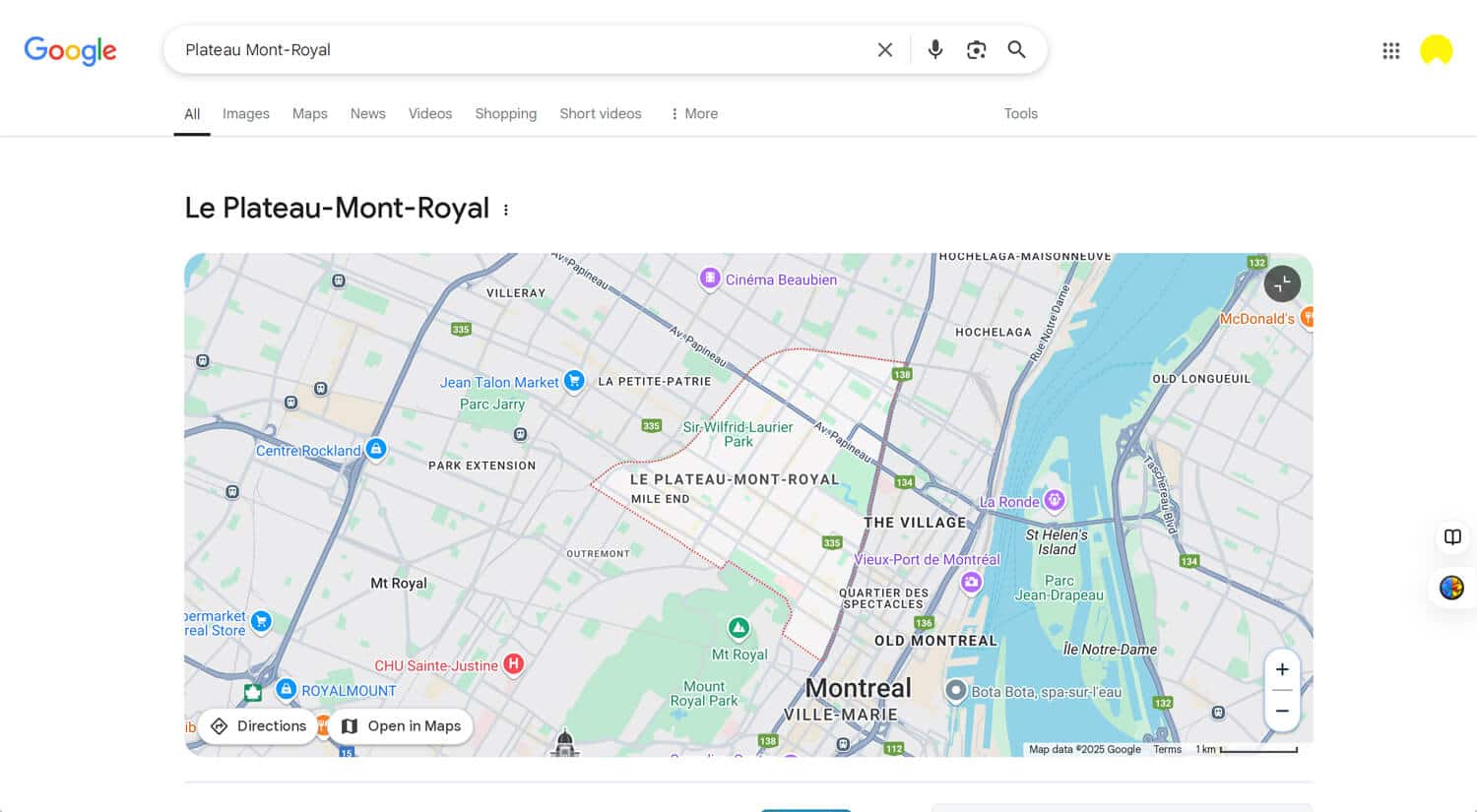This screenshot has height=812, width=1477.
Task: Open the Google apps grid
Action: point(1390,50)
